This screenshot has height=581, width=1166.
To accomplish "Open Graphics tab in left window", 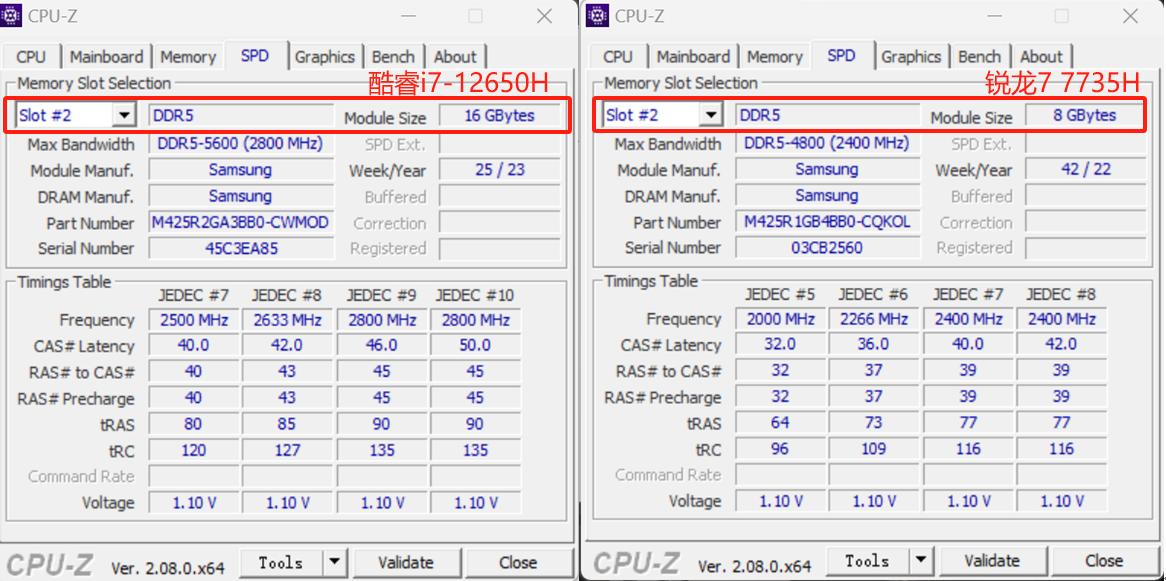I will tap(325, 57).
